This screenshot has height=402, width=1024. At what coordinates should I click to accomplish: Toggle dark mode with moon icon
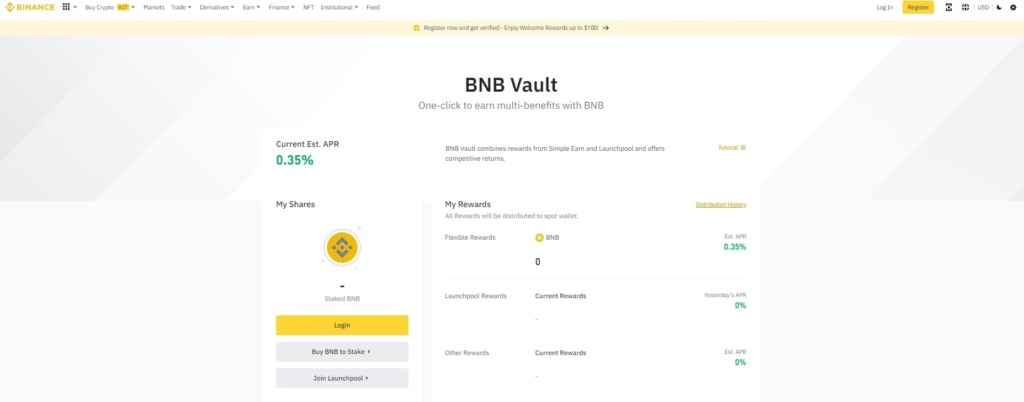998,7
